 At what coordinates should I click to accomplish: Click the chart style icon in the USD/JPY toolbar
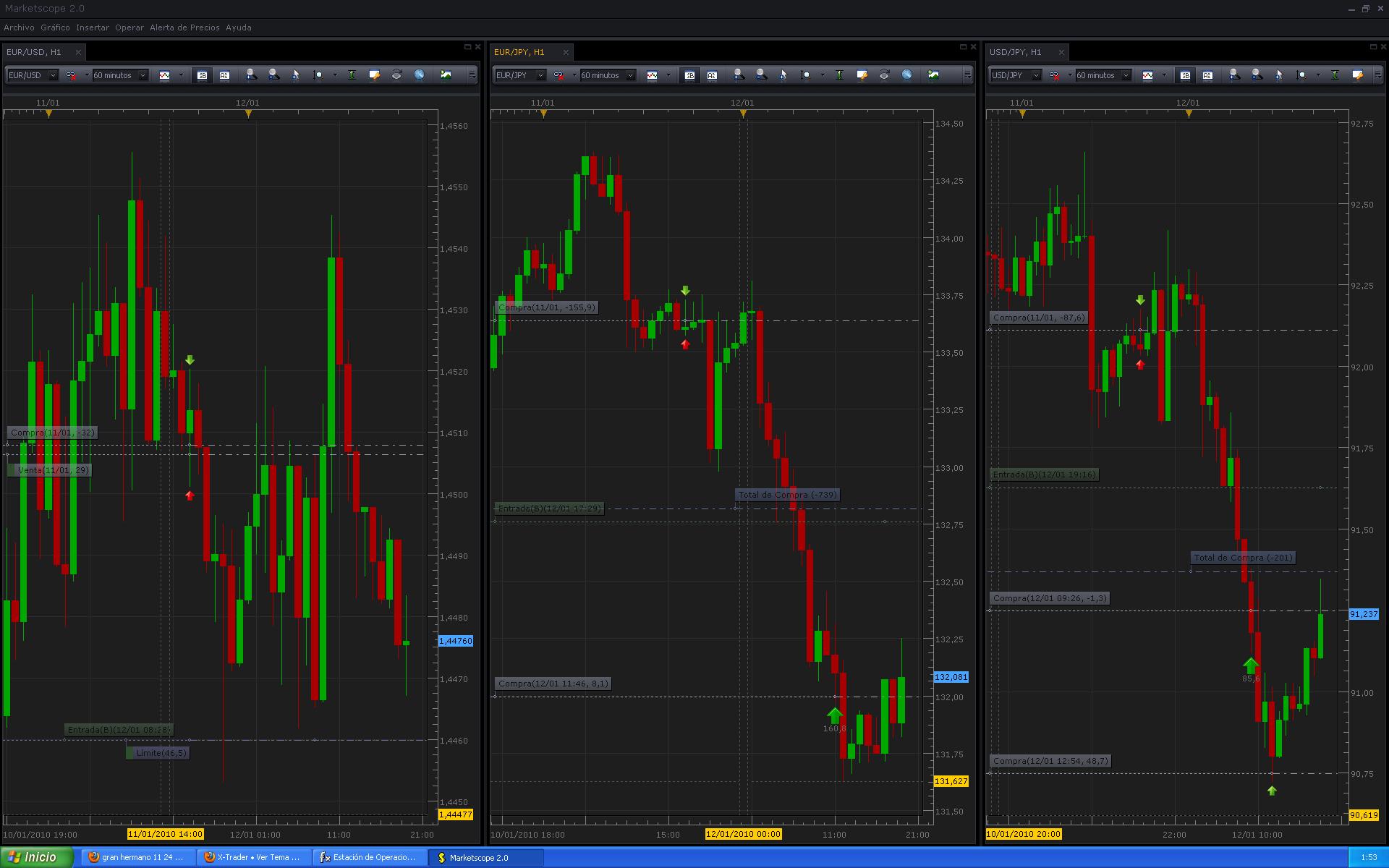point(1147,75)
